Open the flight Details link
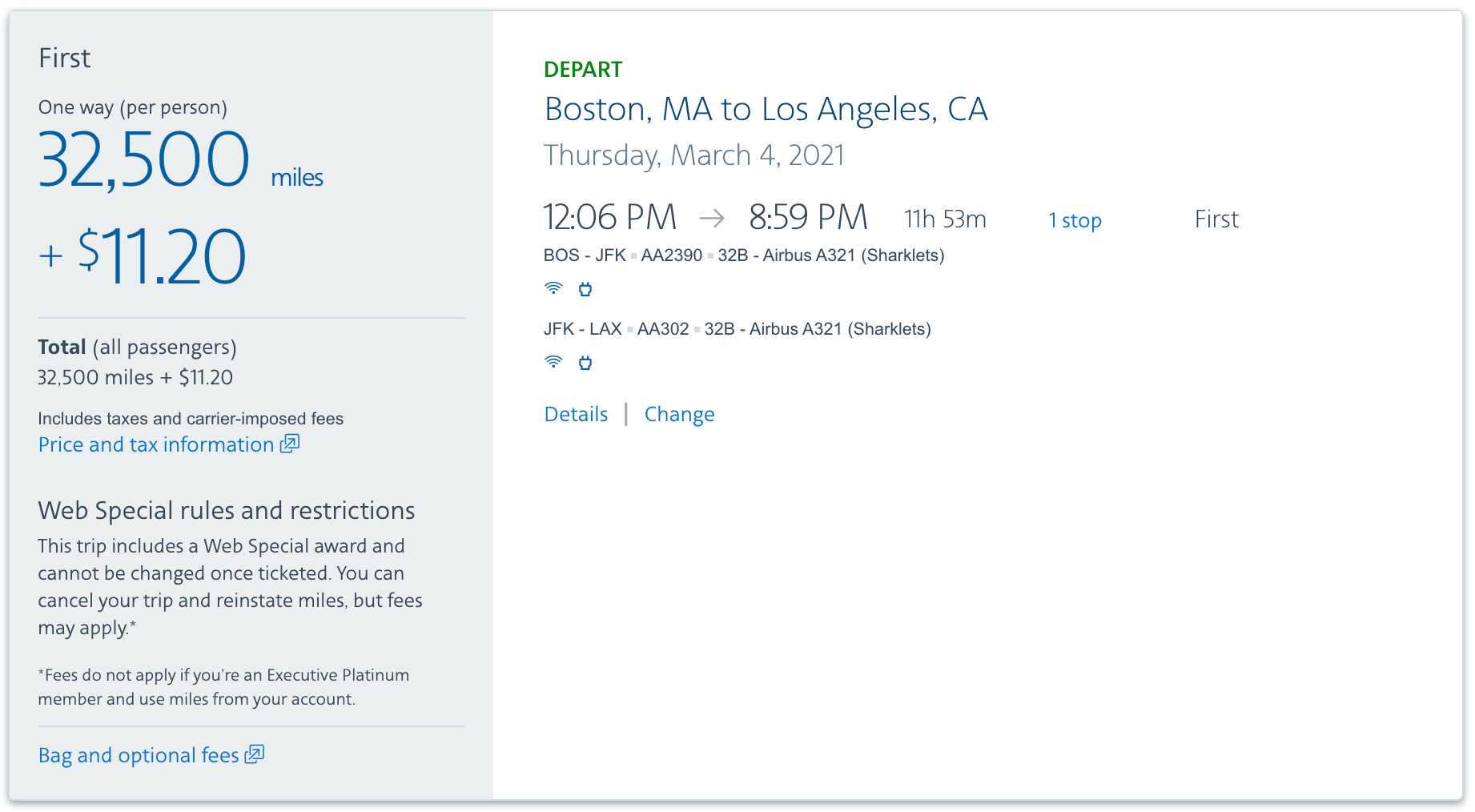This screenshot has width=1475, height=812. 576,414
